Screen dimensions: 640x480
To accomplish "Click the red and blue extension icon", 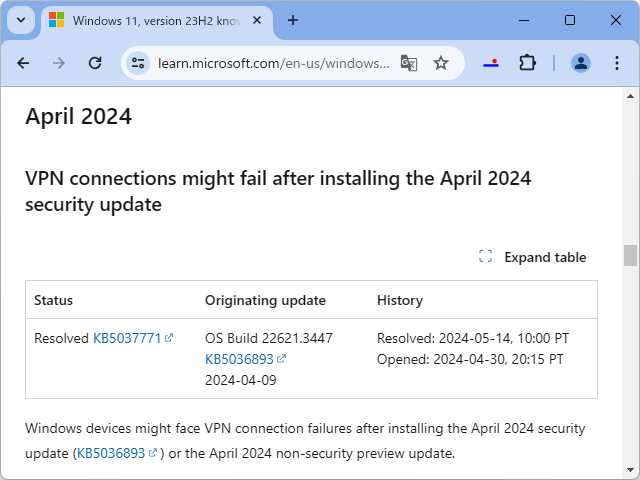I will point(491,63).
